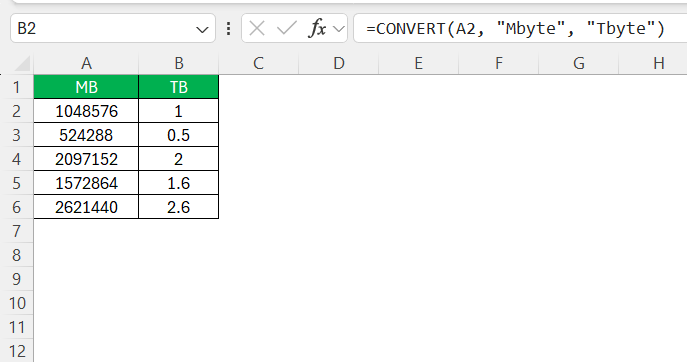Click the green MB header cell
Image resolution: width=687 pixels, height=362 pixels.
[86, 87]
